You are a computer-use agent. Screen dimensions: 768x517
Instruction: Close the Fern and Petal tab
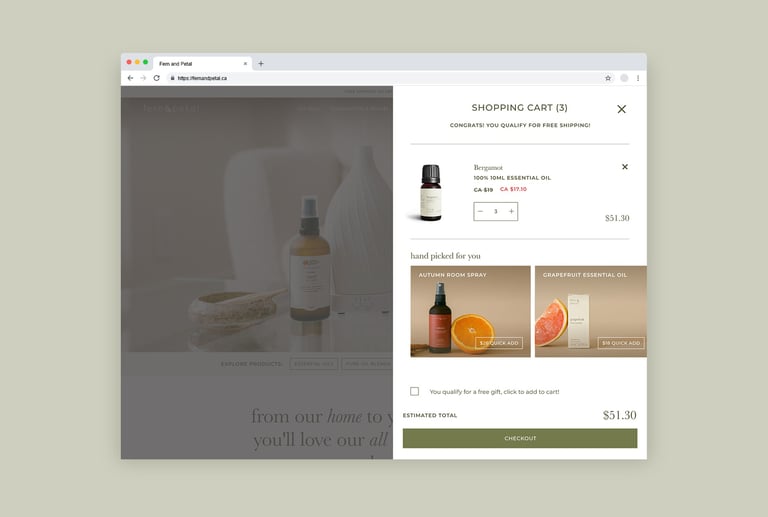245,64
